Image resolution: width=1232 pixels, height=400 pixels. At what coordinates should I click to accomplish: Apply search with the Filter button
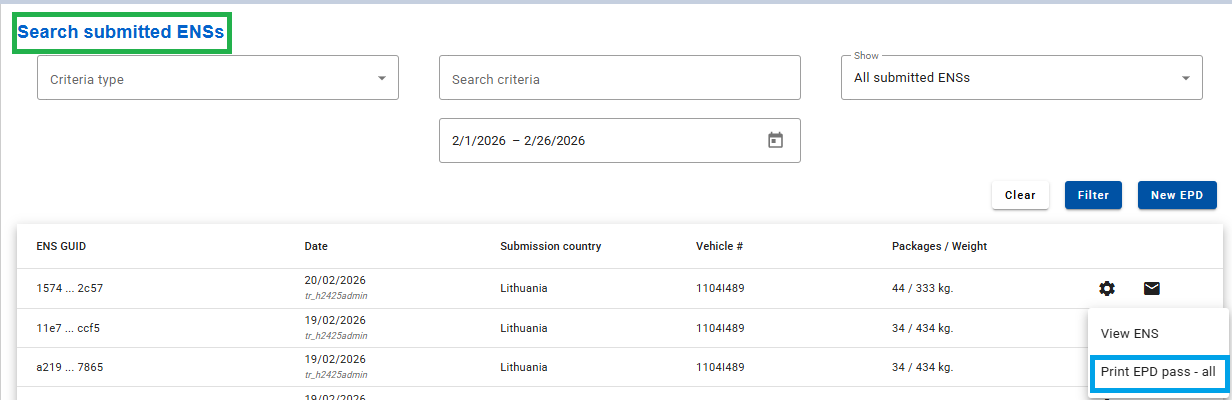tap(1093, 195)
